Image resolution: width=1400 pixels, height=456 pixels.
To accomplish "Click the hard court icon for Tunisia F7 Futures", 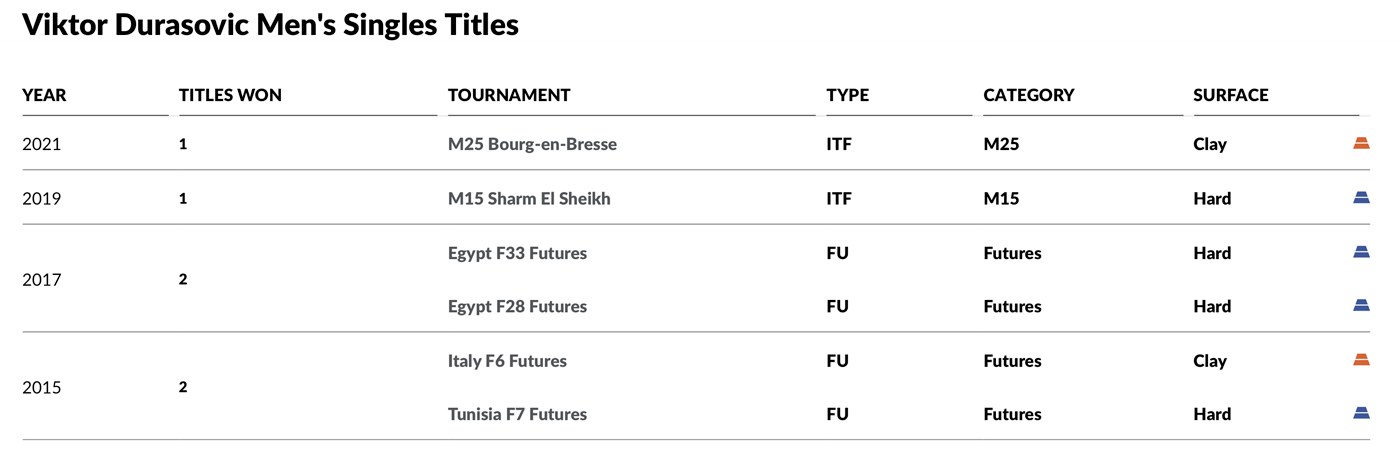I will pyautogui.click(x=1361, y=413).
